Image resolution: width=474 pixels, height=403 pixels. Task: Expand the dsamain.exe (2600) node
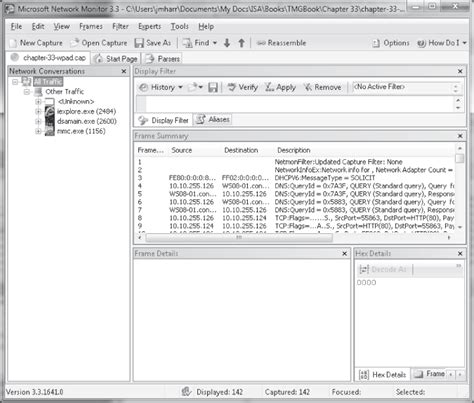[38, 121]
